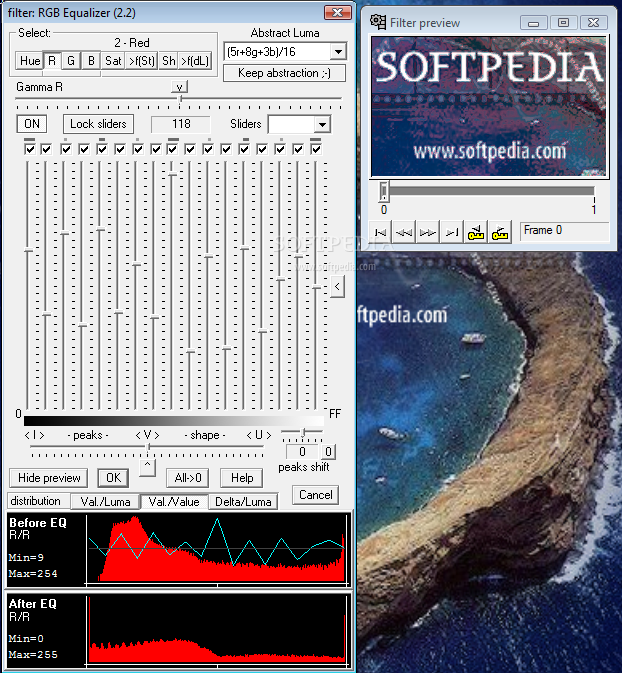Click the '^' arrow button below shape slider
This screenshot has height=673, width=622.
click(147, 467)
